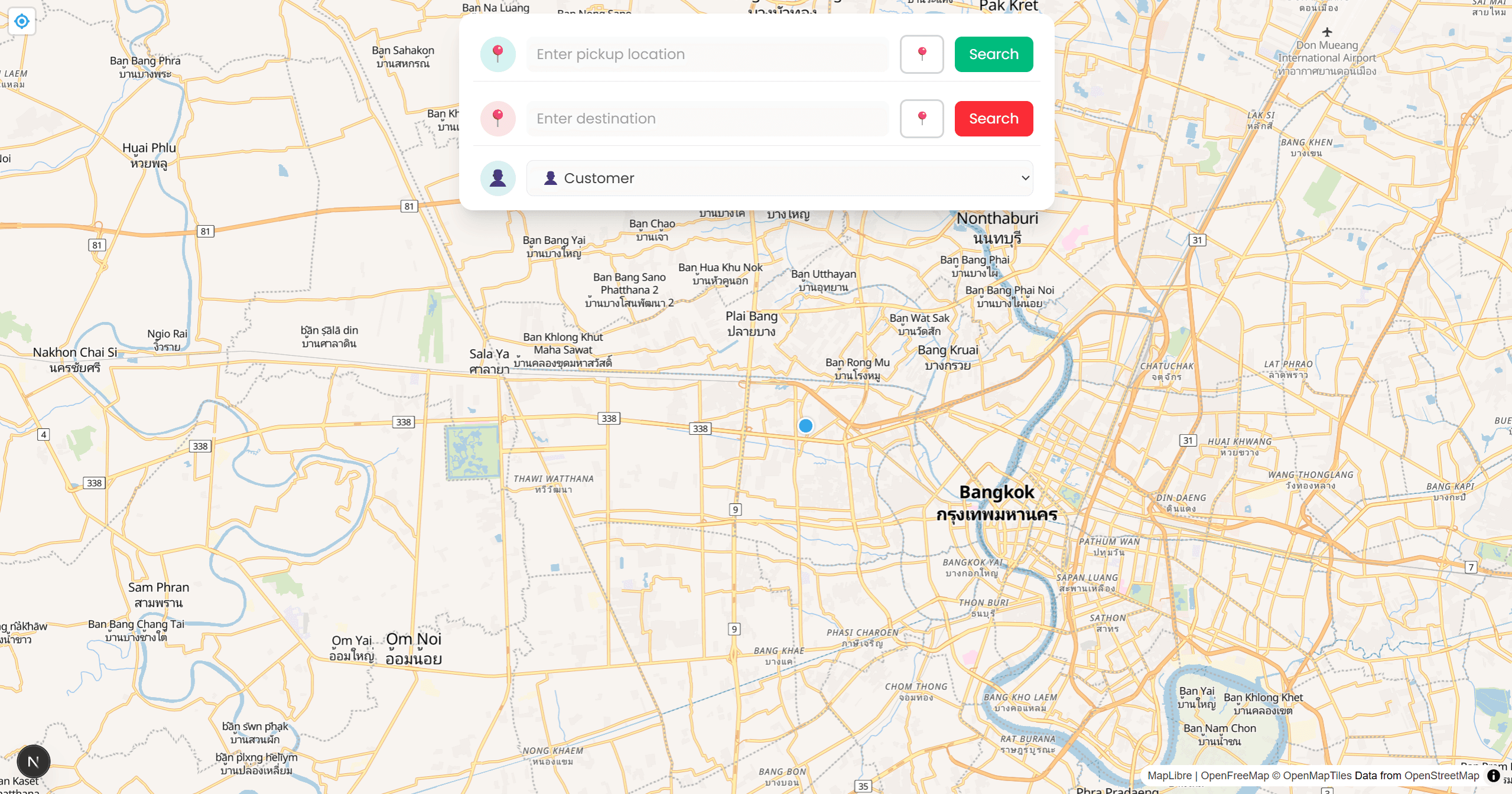Click the Sala Ya map label
Image resolution: width=1512 pixels, height=794 pixels.
489,362
